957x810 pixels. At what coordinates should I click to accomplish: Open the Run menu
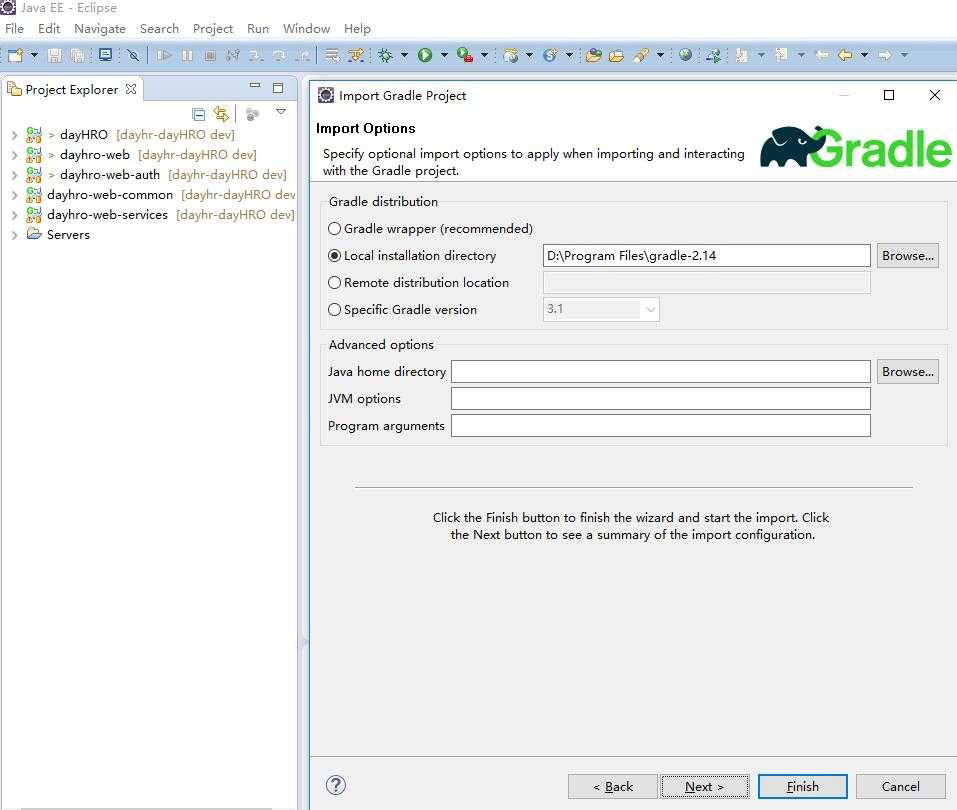click(x=258, y=29)
